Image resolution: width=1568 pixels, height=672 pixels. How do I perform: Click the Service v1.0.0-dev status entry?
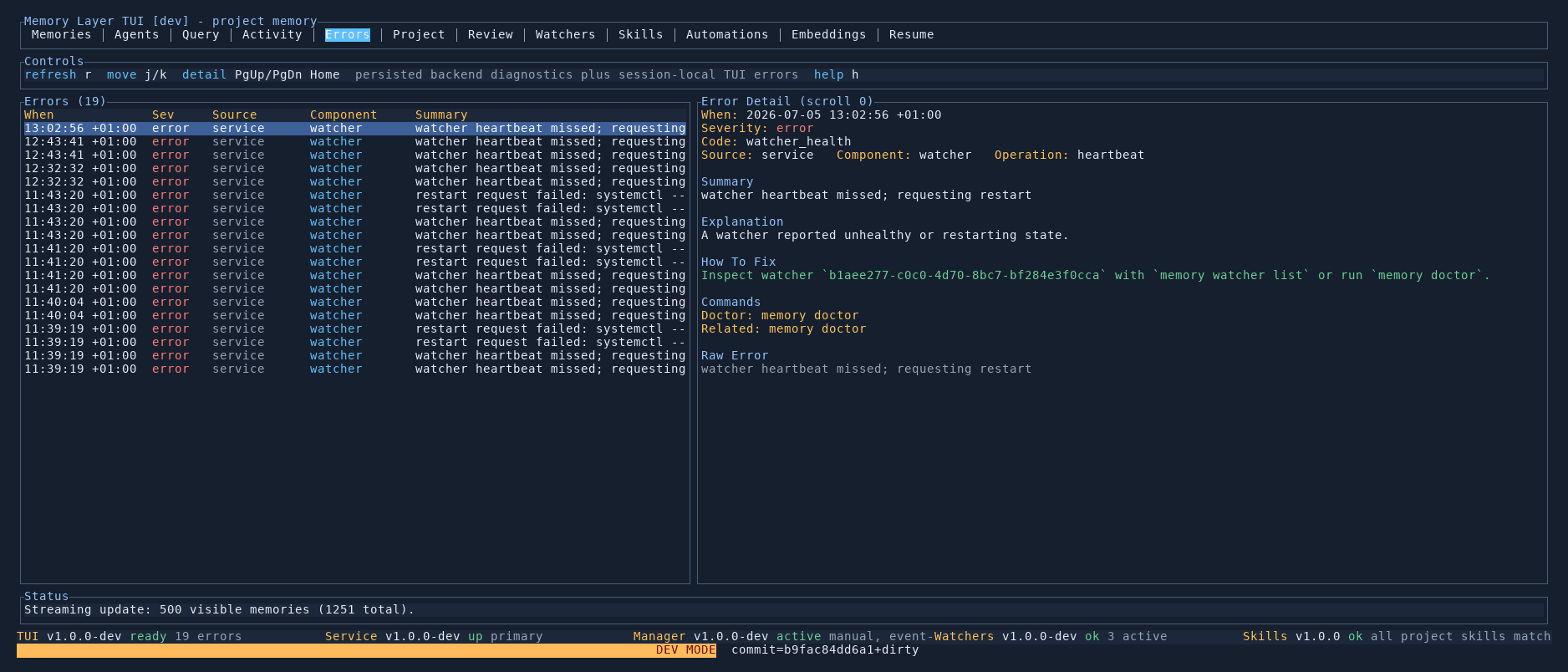434,636
